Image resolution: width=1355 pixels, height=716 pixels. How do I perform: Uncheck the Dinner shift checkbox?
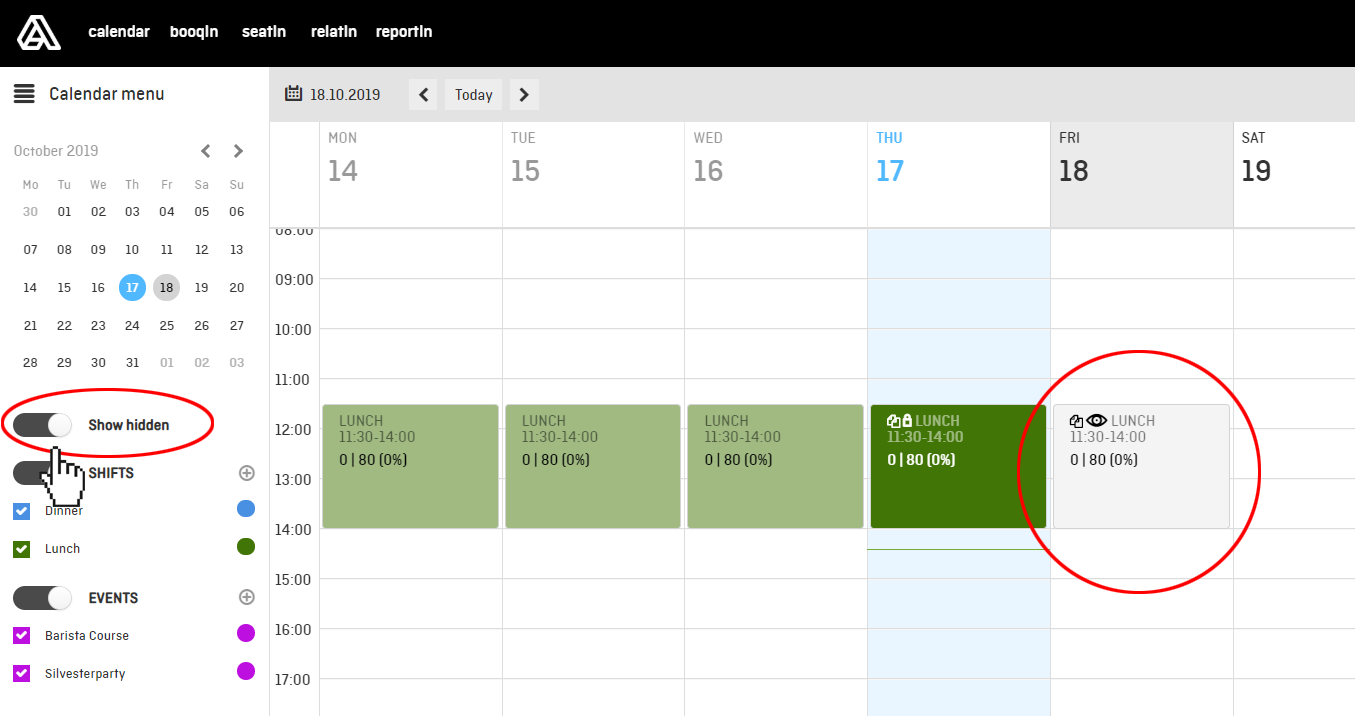pos(21,511)
